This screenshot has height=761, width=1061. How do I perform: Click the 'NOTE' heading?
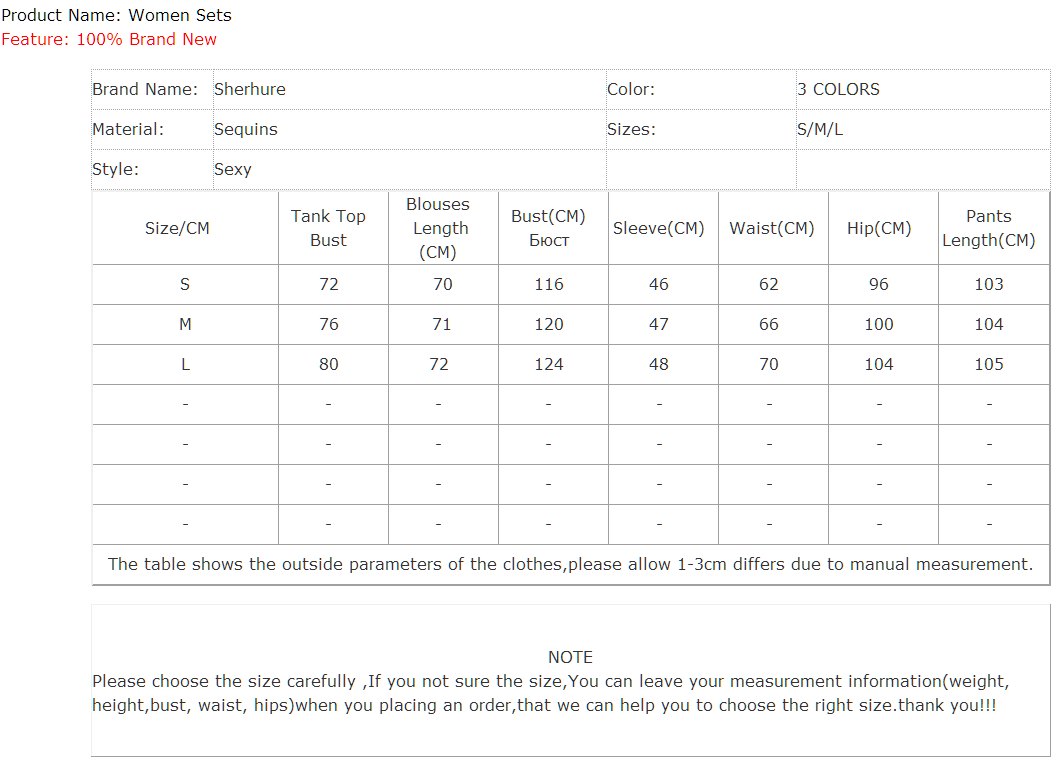570,658
